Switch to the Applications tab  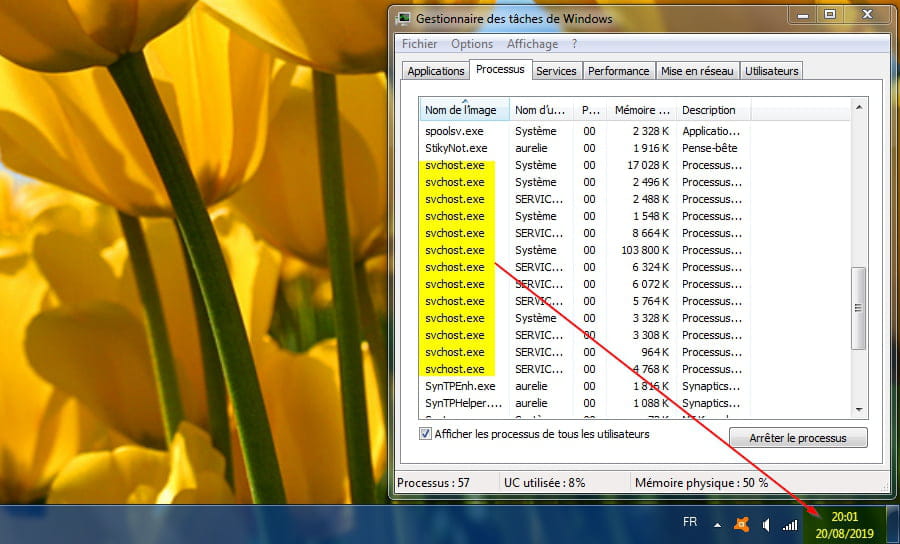(x=436, y=71)
